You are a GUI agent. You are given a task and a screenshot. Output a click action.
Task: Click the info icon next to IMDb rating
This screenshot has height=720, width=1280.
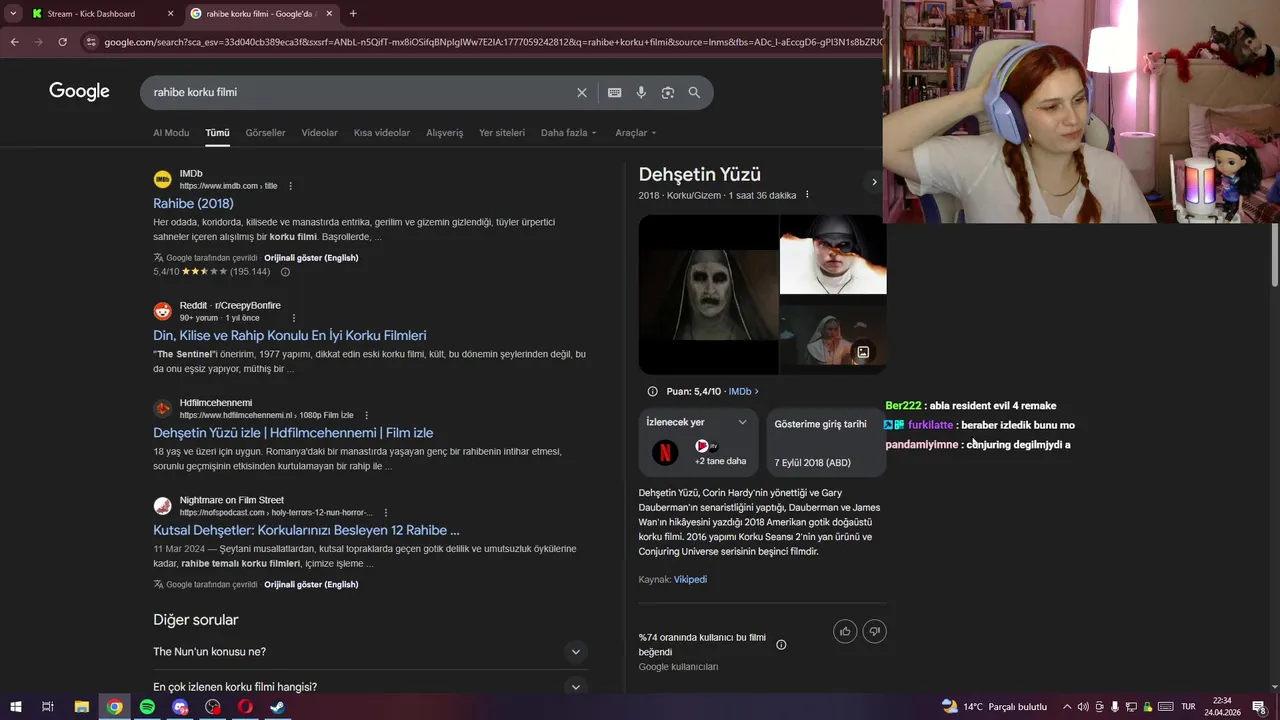tap(285, 272)
